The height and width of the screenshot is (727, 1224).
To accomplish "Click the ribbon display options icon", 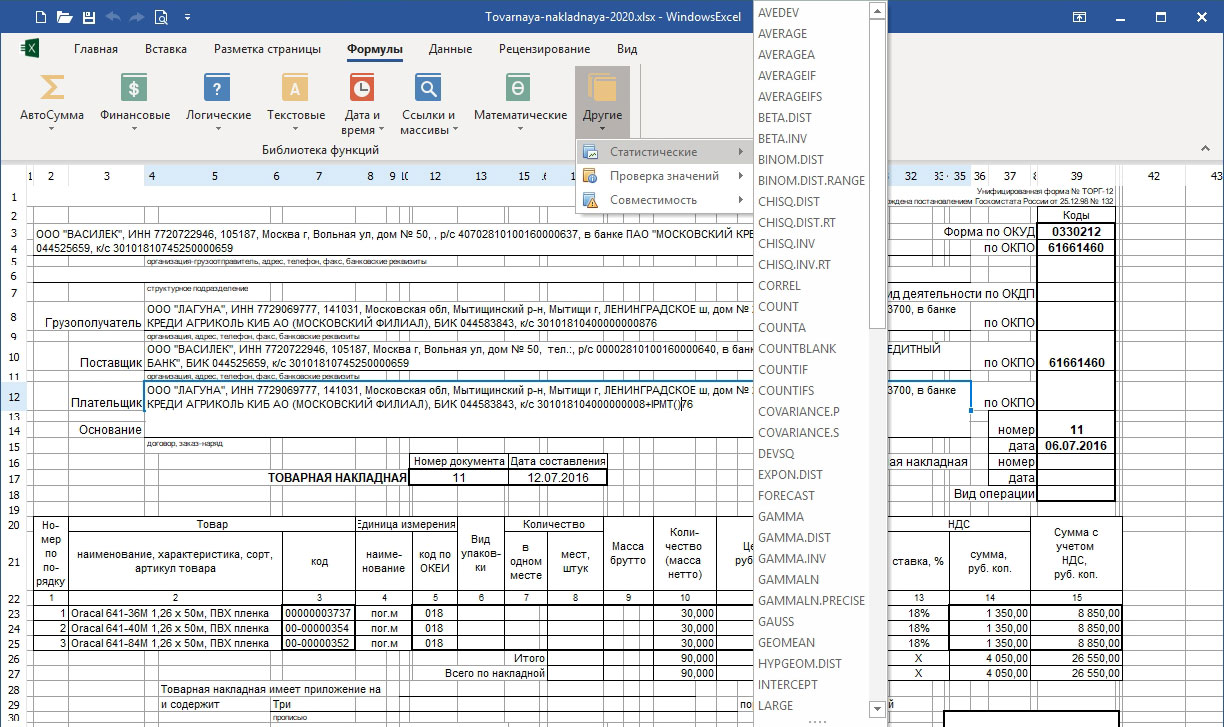I will pyautogui.click(x=1080, y=17).
